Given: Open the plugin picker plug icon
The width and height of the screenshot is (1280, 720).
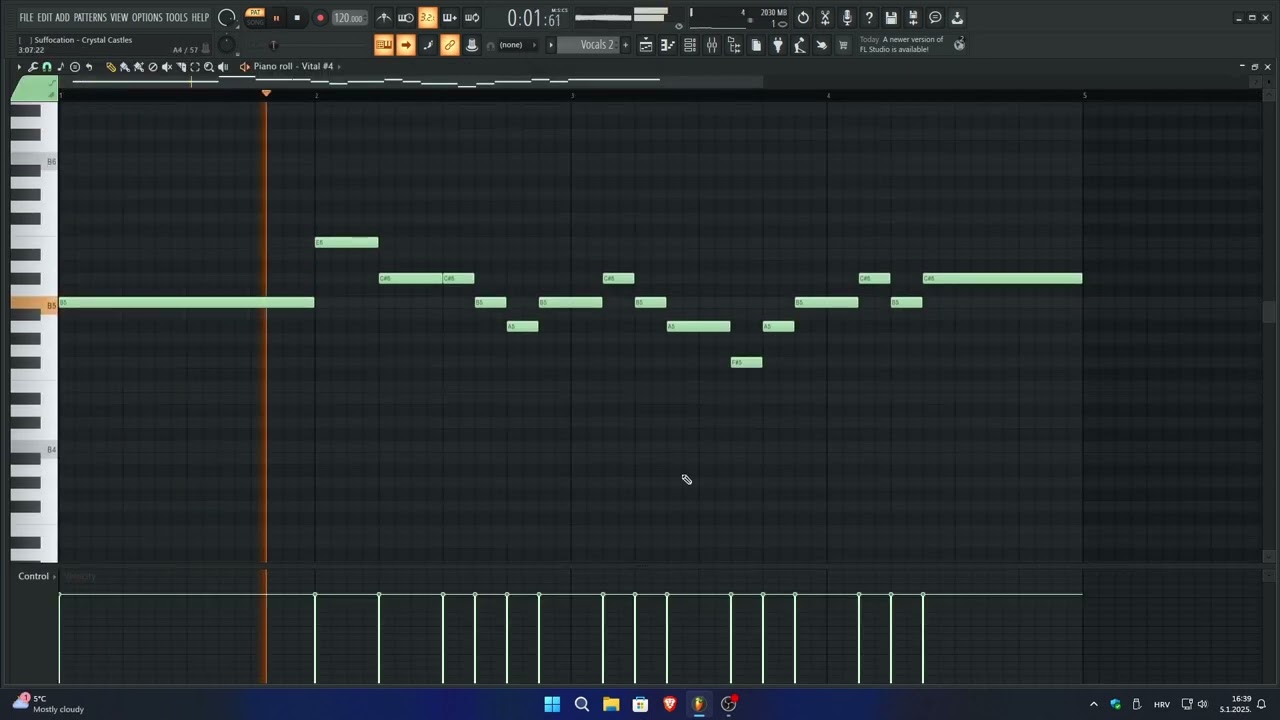Looking at the screenshot, I should [778, 45].
